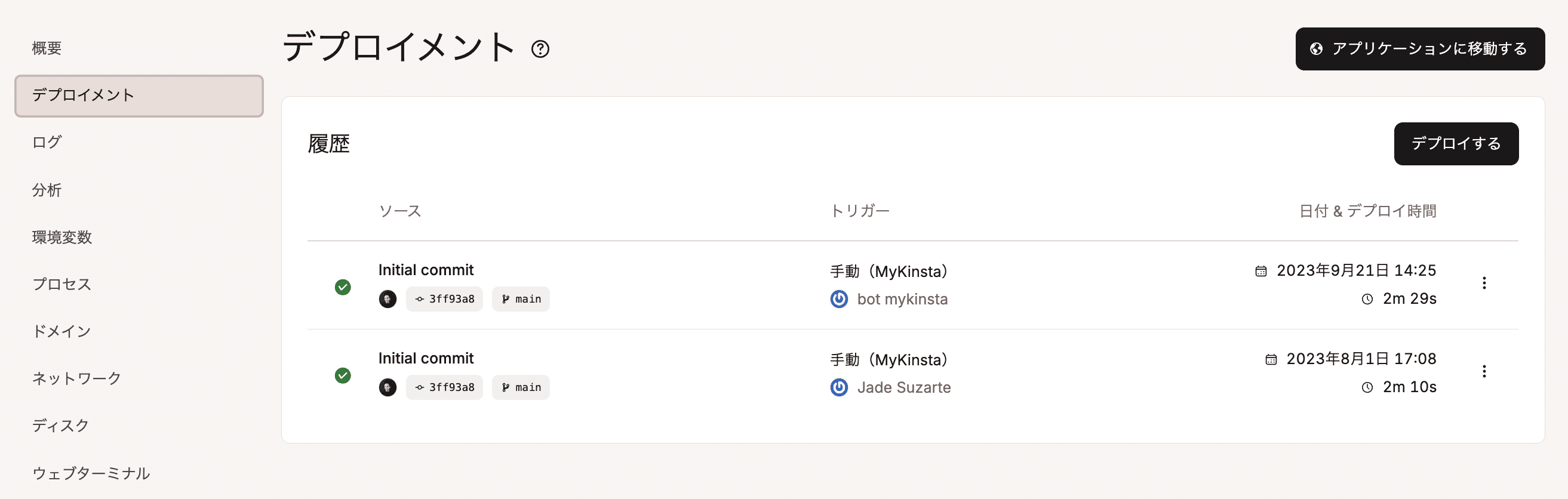Click main branch badge in second row
1568x499 pixels.
point(521,387)
